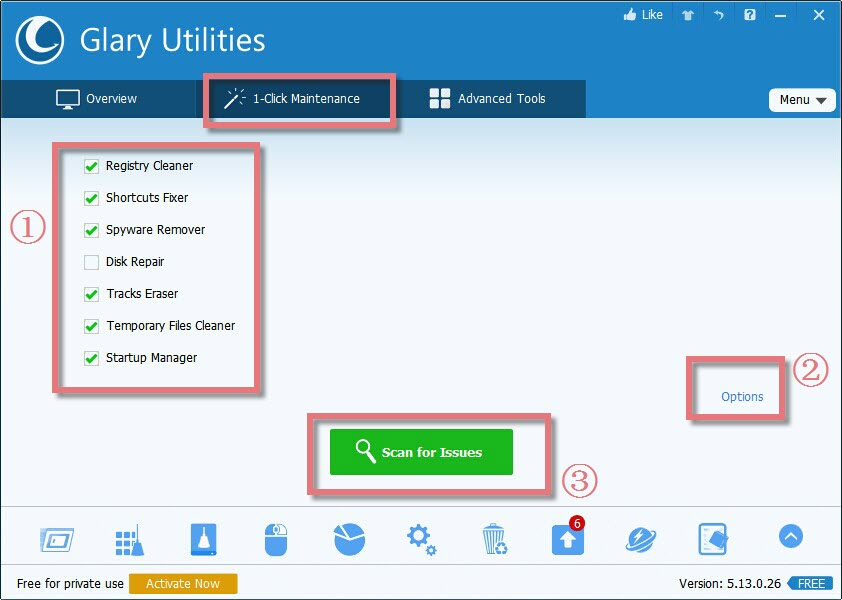
Task: Enable the Disk Repair checkbox
Action: pos(91,262)
